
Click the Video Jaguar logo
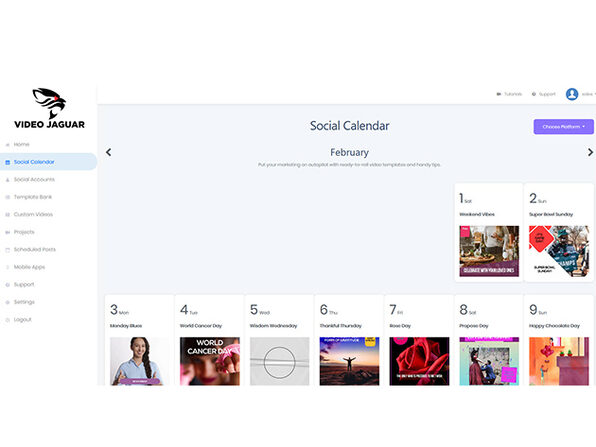[49, 109]
